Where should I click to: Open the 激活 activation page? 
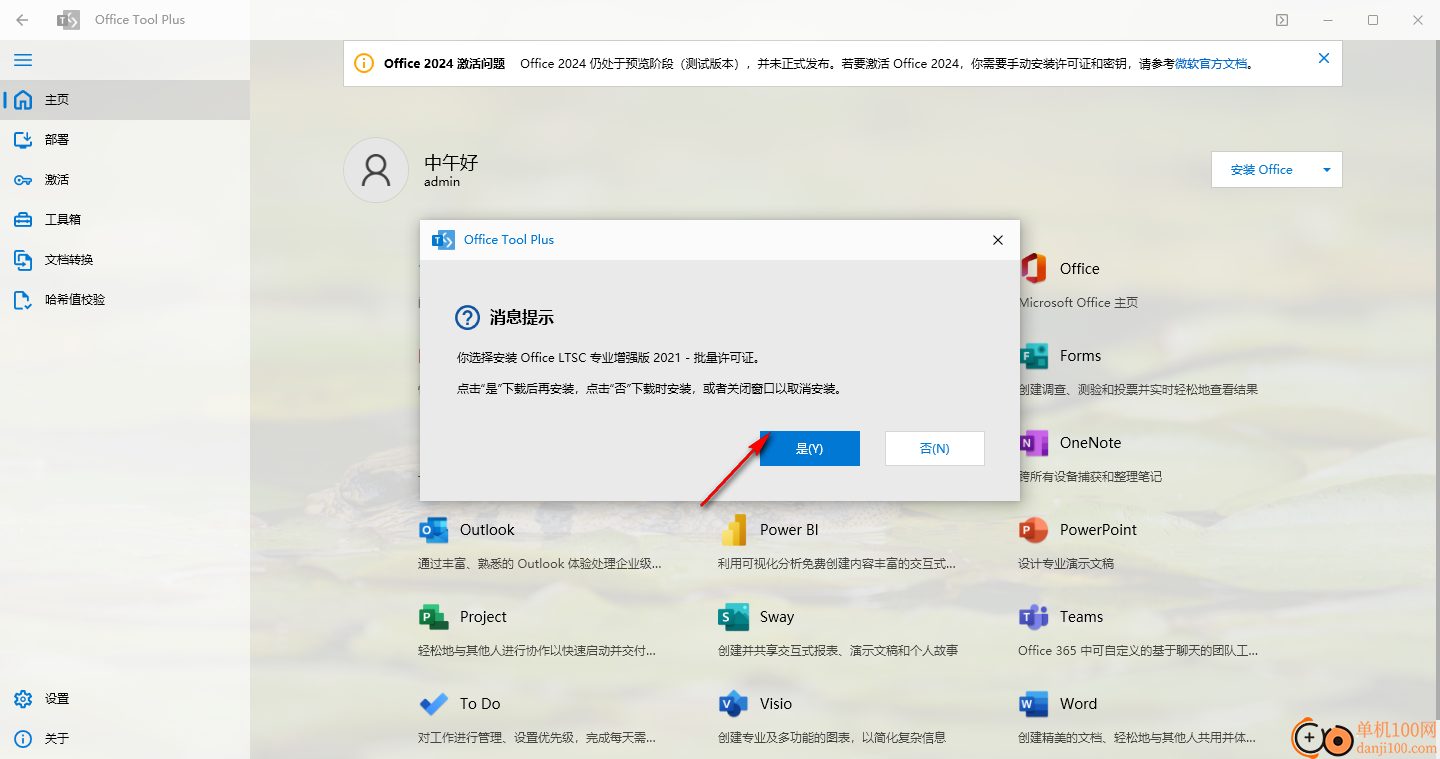point(125,180)
